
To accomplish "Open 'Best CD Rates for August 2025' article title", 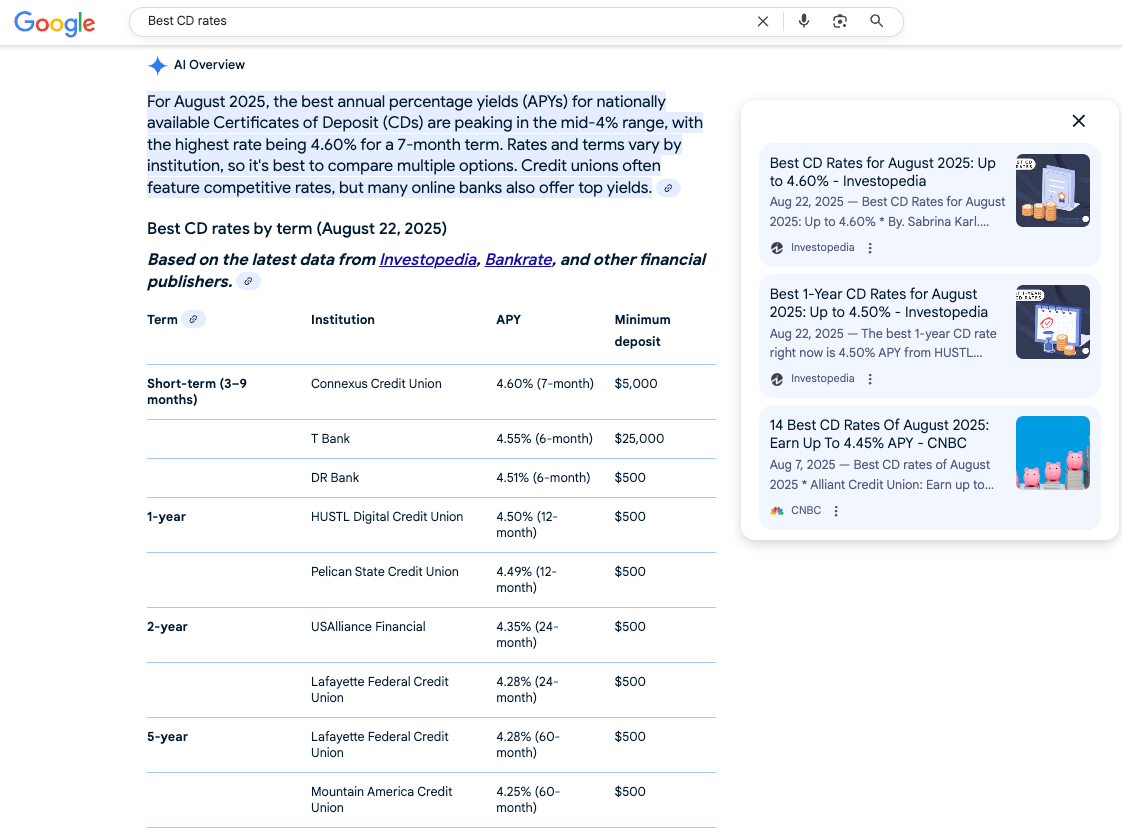I will (x=882, y=172).
